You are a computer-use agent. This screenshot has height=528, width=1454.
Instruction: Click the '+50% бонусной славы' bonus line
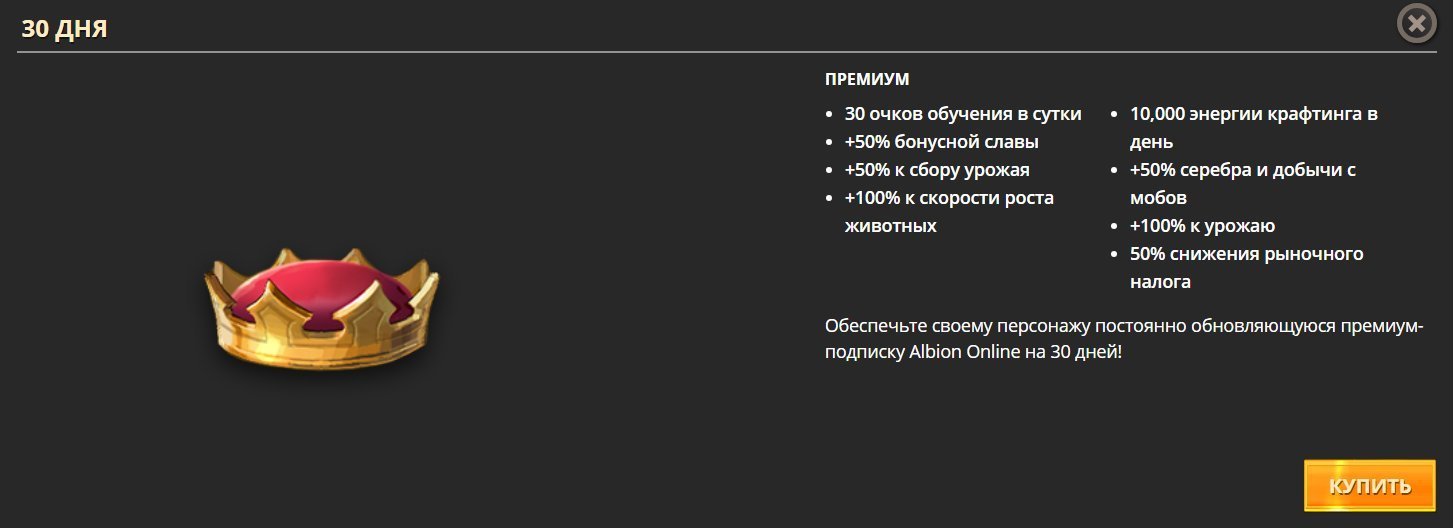click(x=941, y=142)
